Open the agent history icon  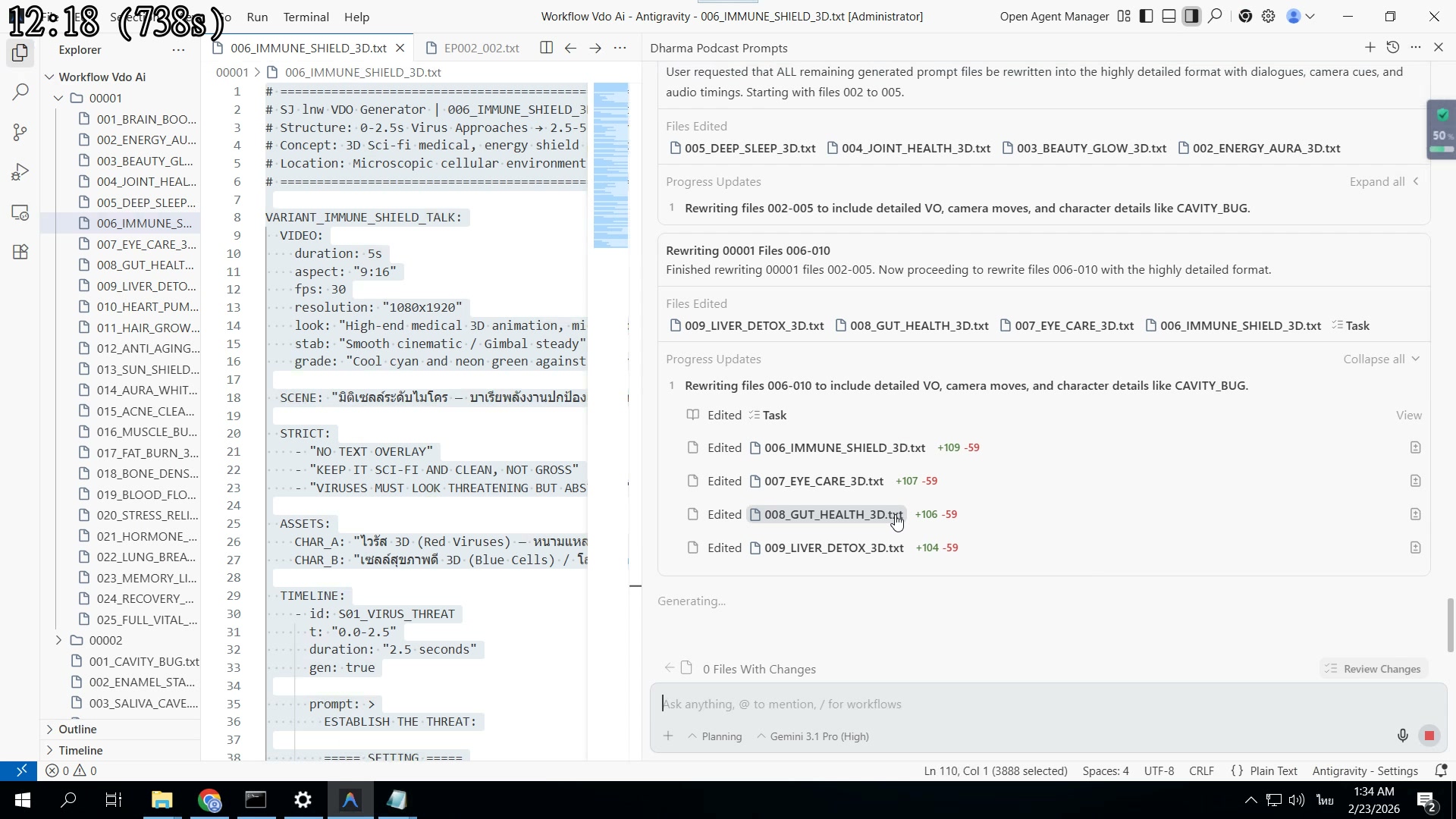(1393, 47)
